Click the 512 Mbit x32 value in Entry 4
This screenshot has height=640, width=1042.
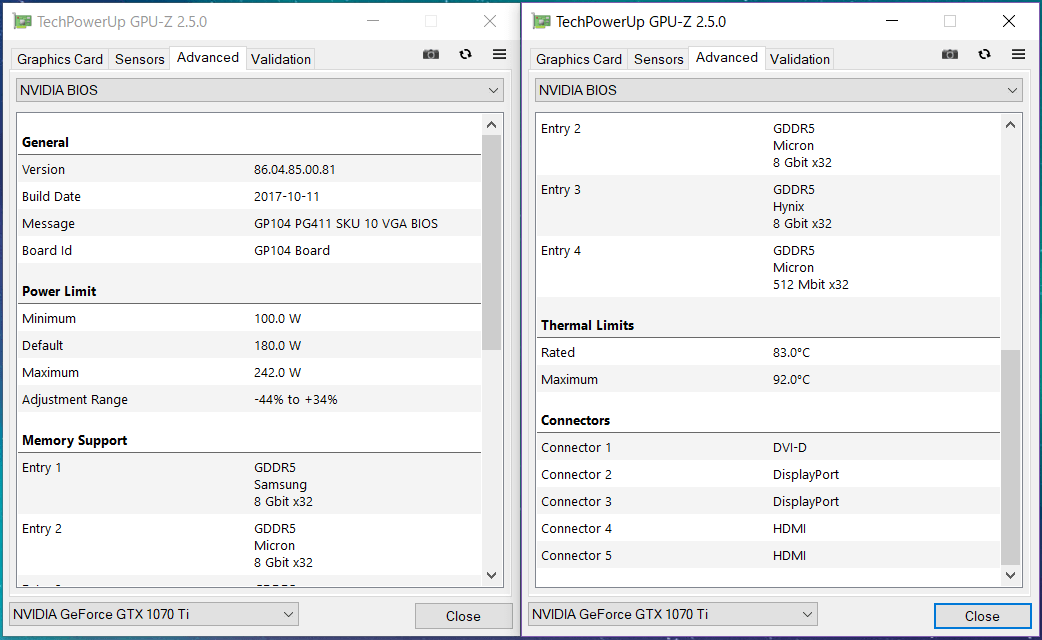pos(811,284)
